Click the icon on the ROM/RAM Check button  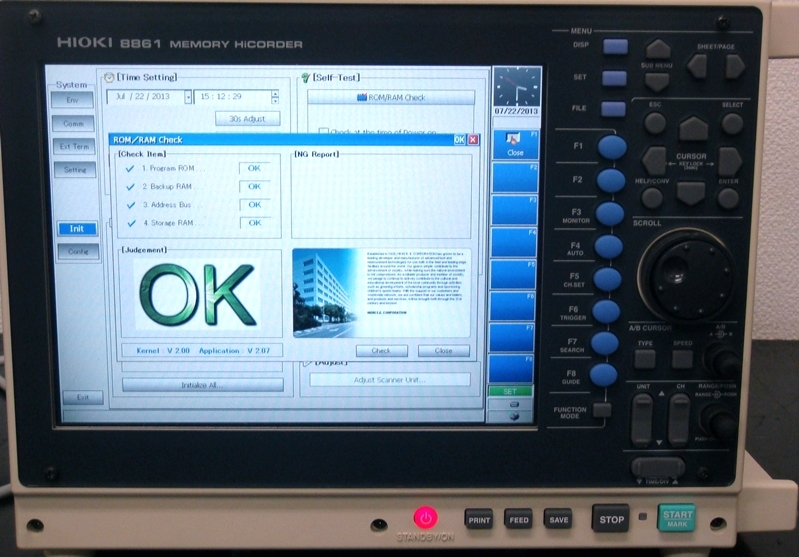(x=362, y=97)
